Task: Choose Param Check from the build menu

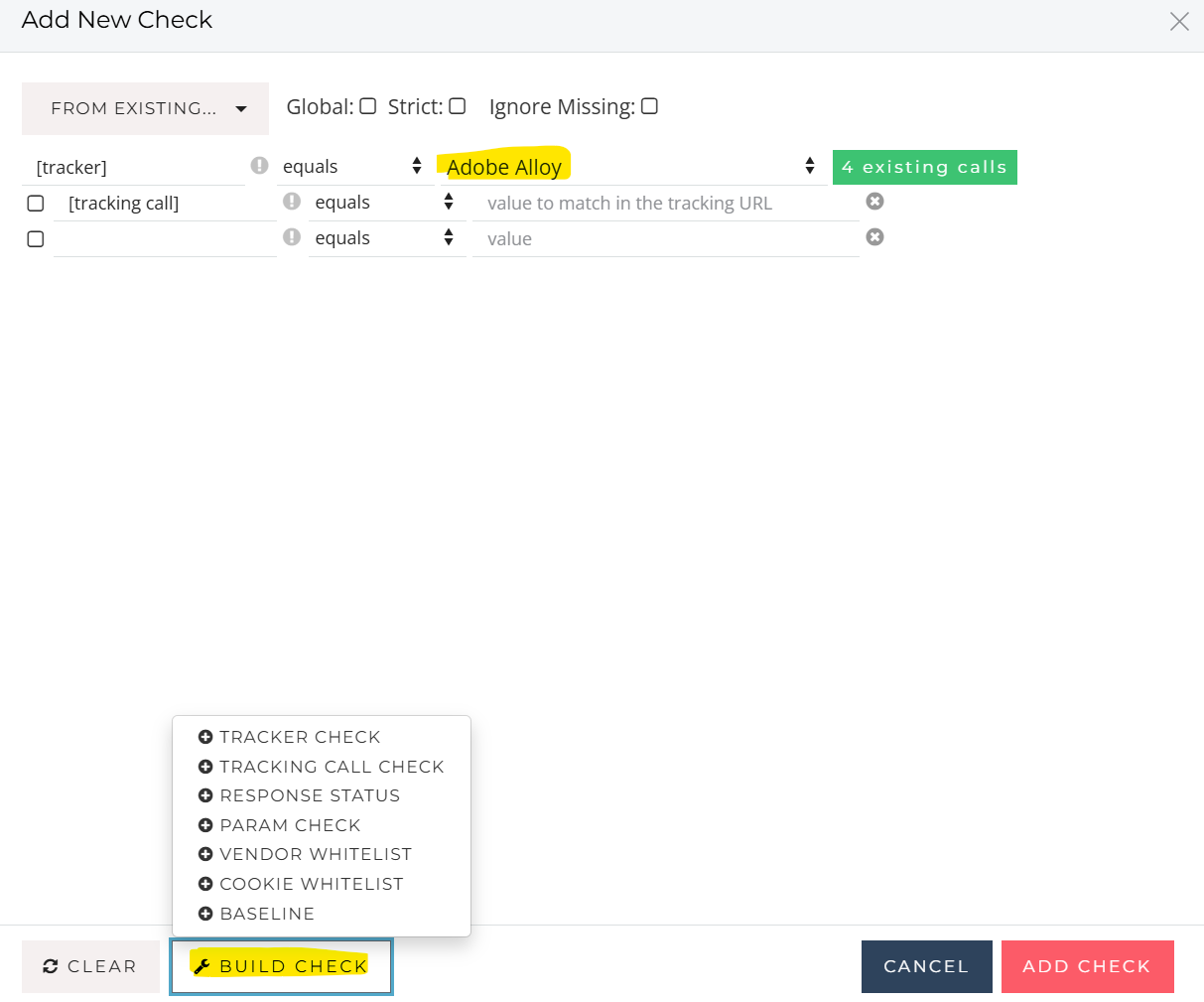Action: pyautogui.click(x=290, y=825)
